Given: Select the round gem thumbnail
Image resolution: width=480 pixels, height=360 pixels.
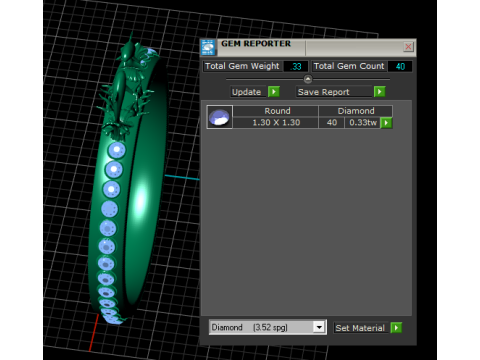Looking at the screenshot, I should (219, 117).
